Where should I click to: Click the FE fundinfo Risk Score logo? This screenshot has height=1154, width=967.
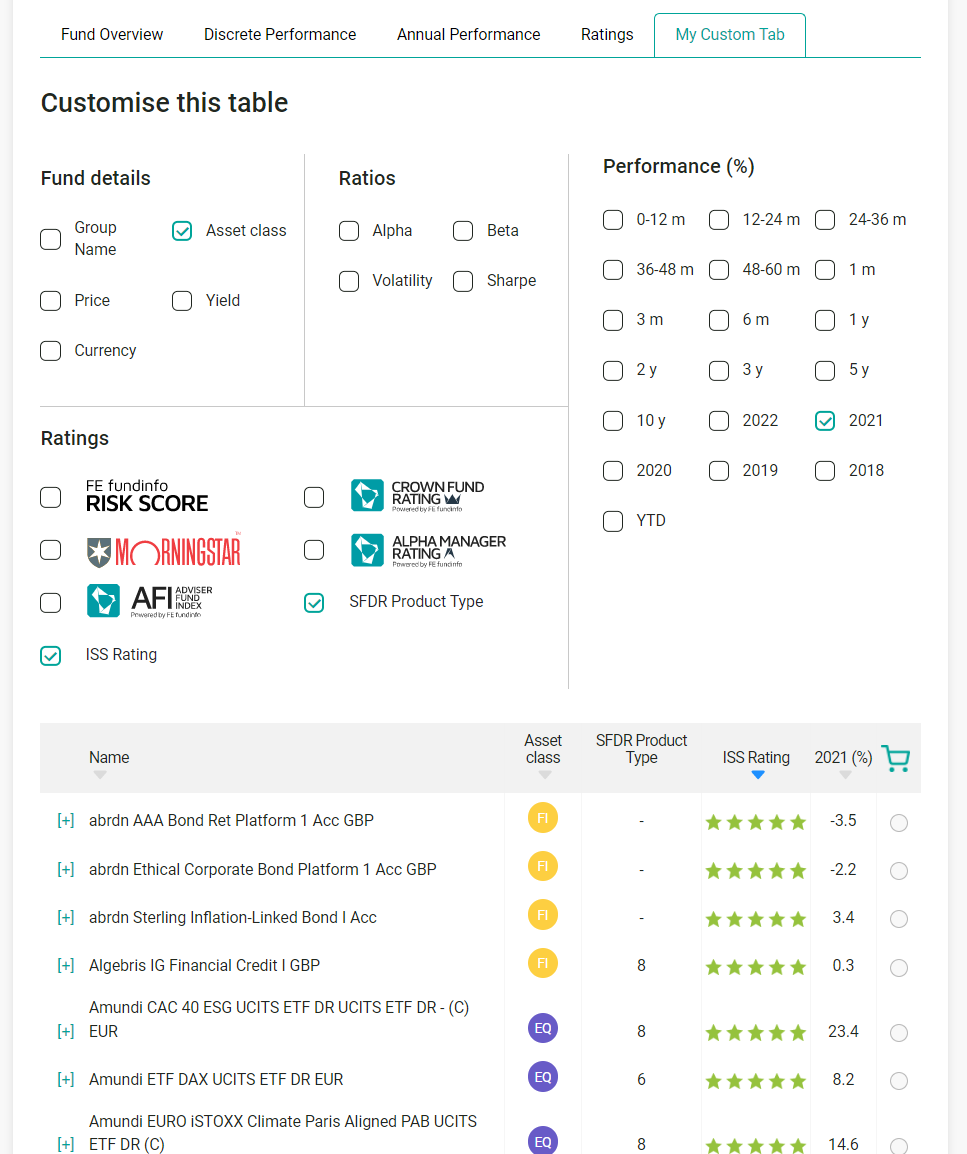(146, 496)
